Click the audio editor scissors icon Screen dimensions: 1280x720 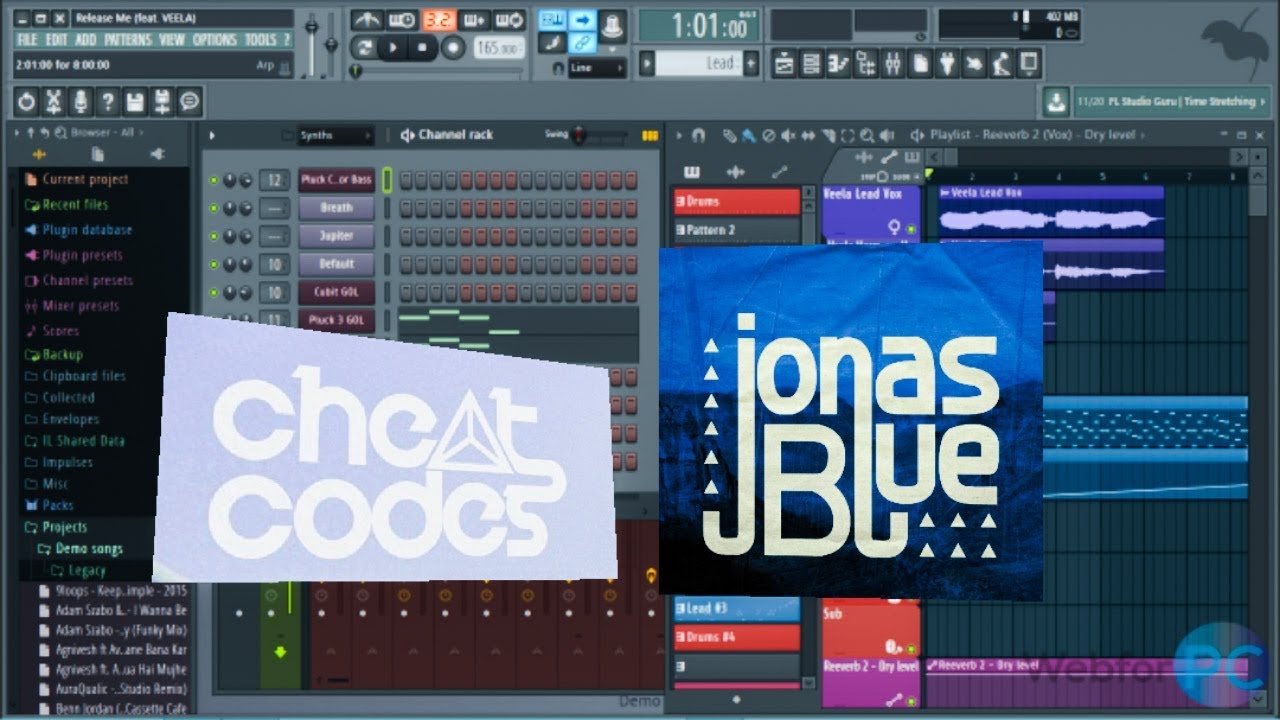[54, 101]
